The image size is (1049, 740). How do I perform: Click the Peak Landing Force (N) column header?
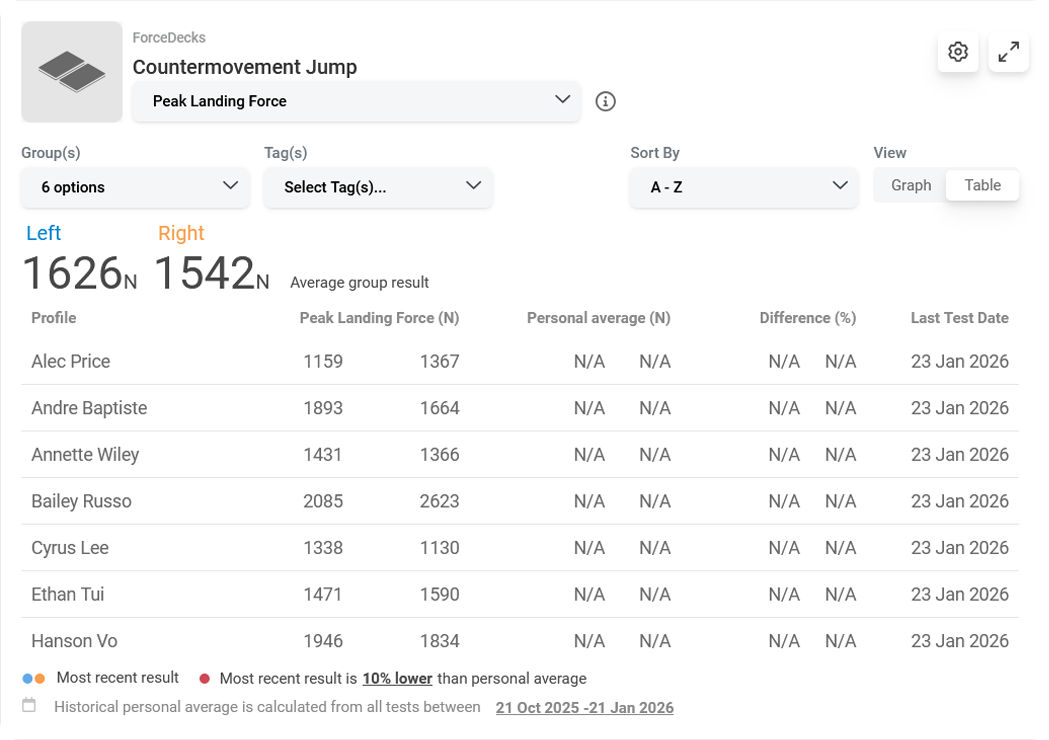click(x=379, y=318)
